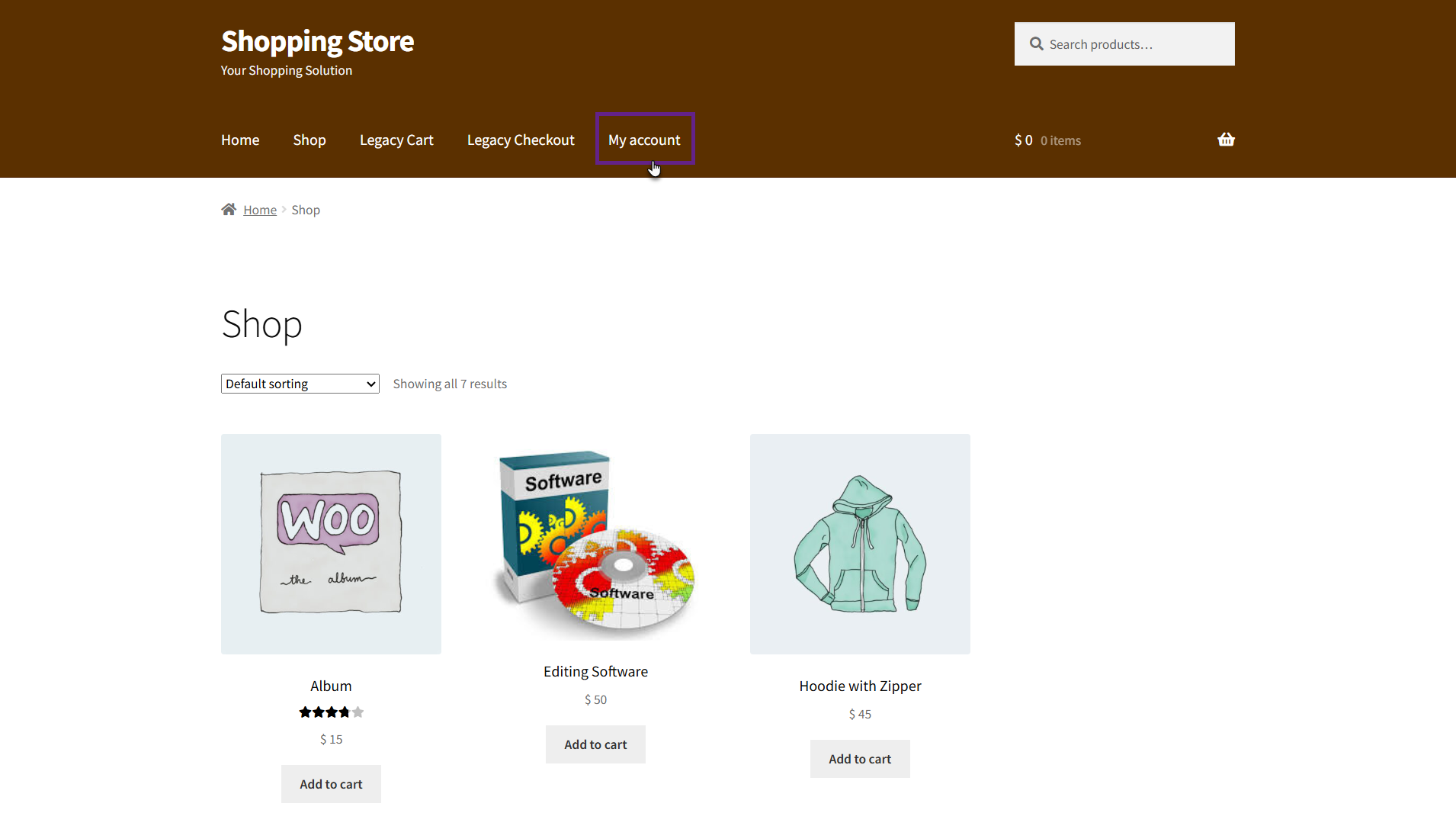Open Legacy Checkout from navigation
Screen dimensions: 1456x826
[x=521, y=140]
